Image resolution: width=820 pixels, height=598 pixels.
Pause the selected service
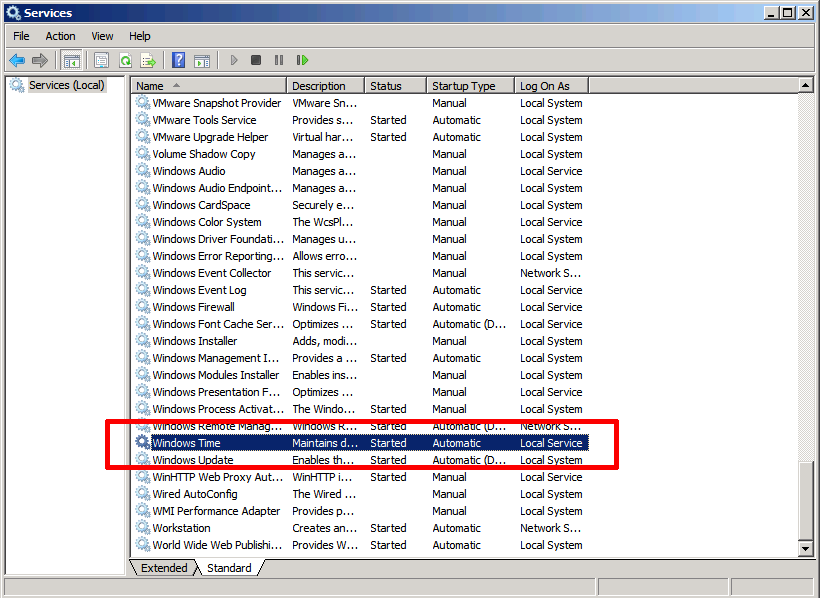[277, 60]
